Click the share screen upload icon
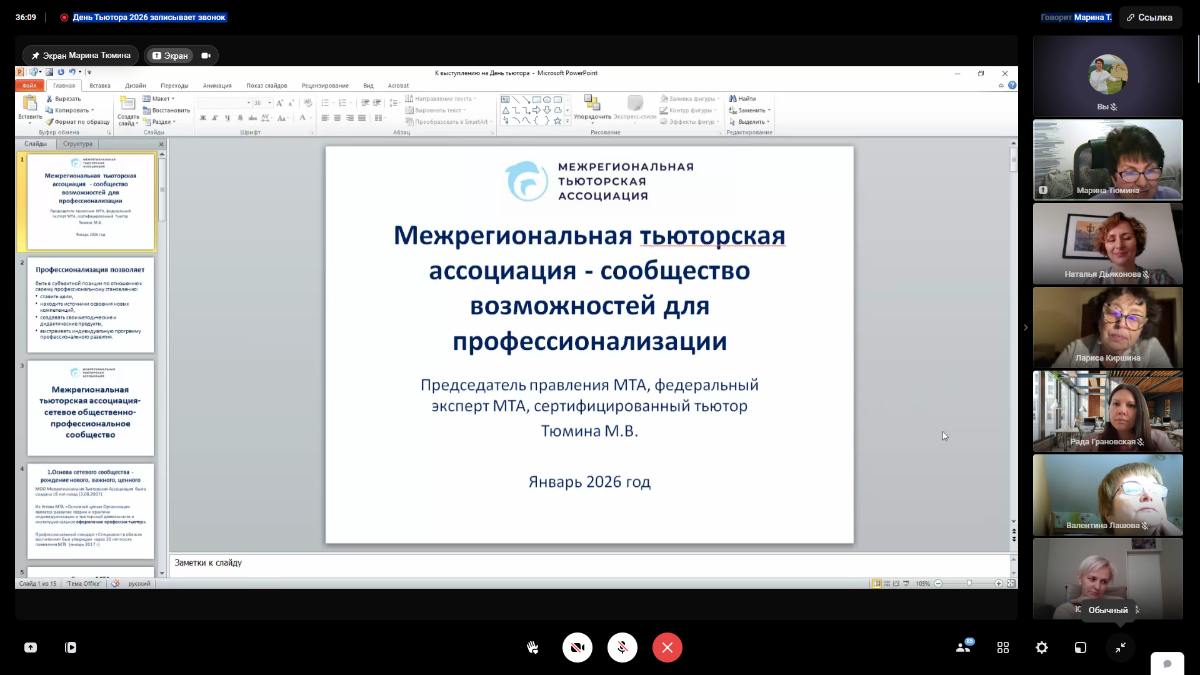The height and width of the screenshot is (675, 1200). click(31, 647)
